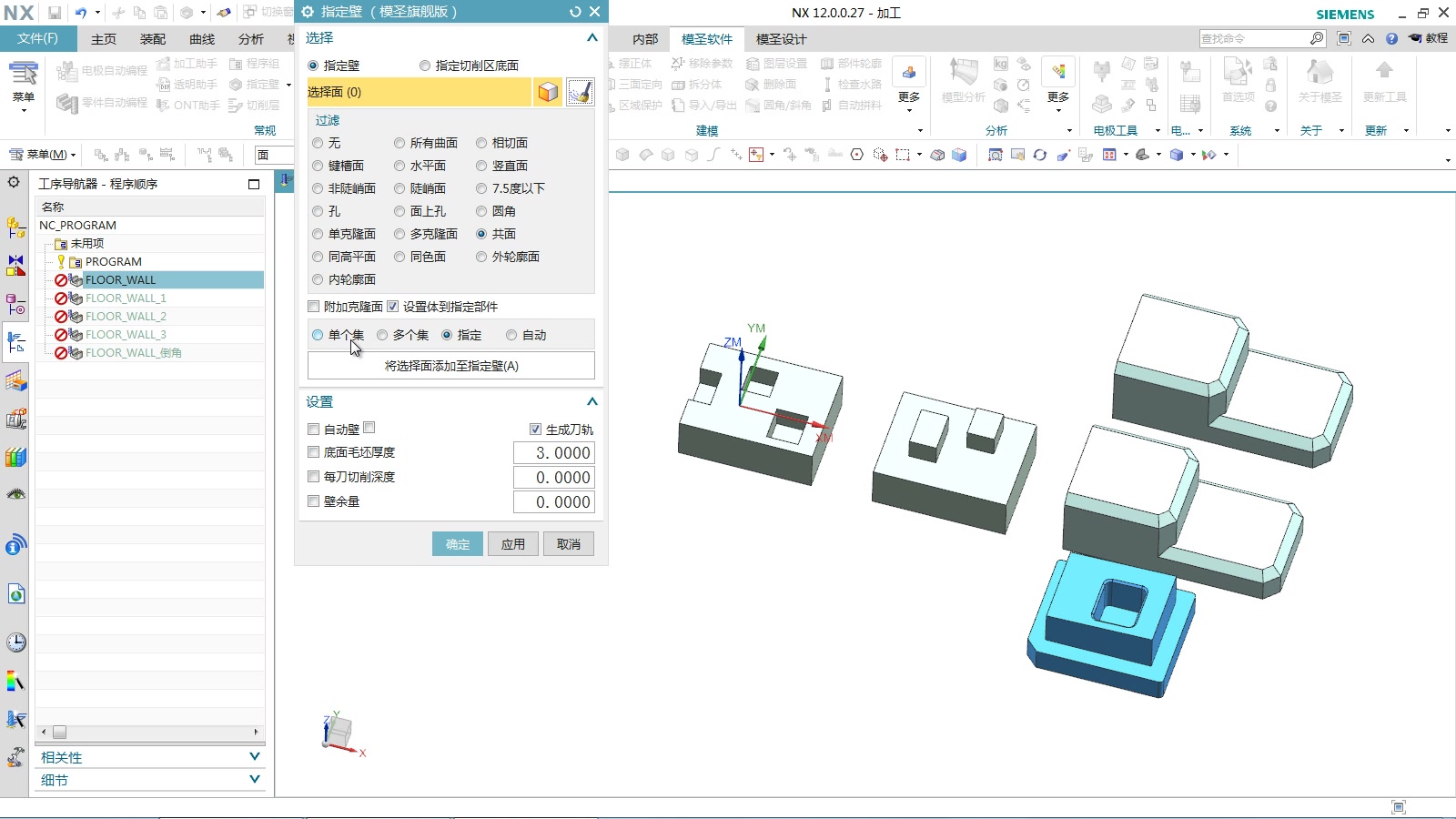The height and width of the screenshot is (819, 1456).
Task: Collapse the 设置 section chevron
Action: (x=592, y=401)
